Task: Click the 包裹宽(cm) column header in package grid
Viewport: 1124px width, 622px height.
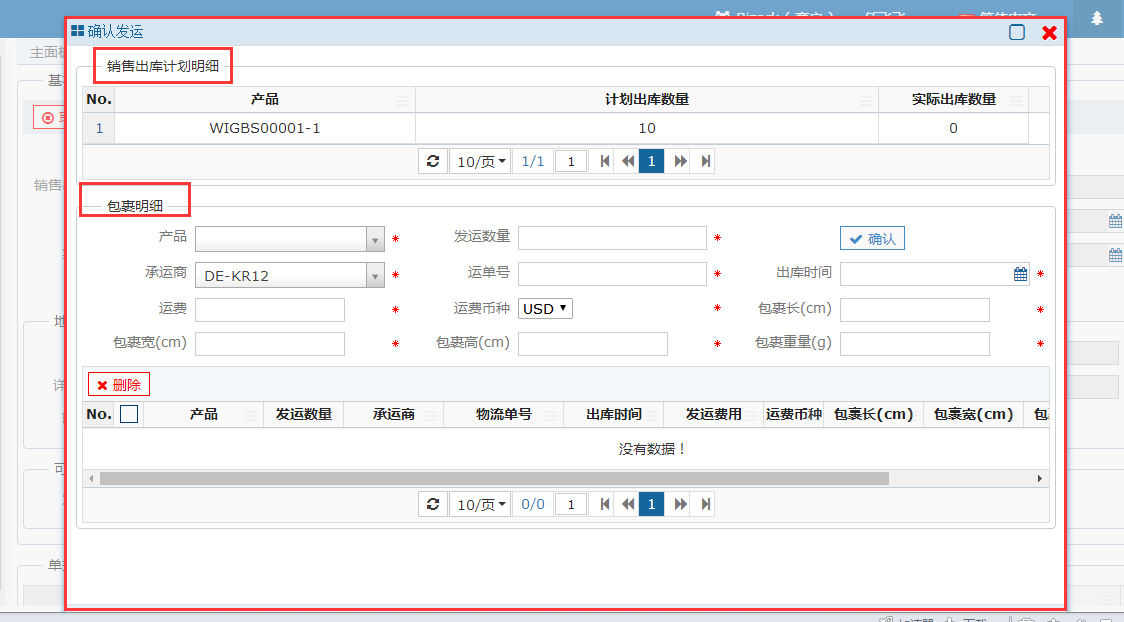Action: pos(973,414)
